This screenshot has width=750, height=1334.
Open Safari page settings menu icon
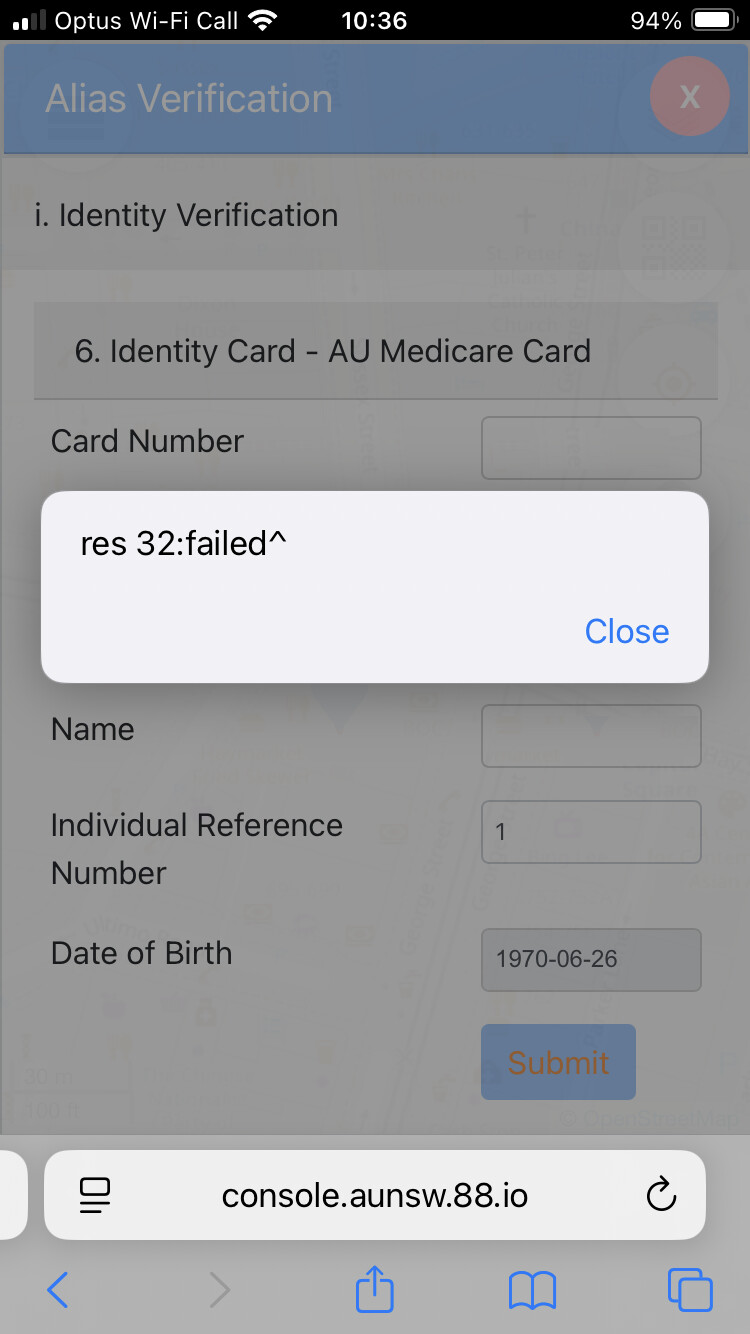coord(95,1195)
